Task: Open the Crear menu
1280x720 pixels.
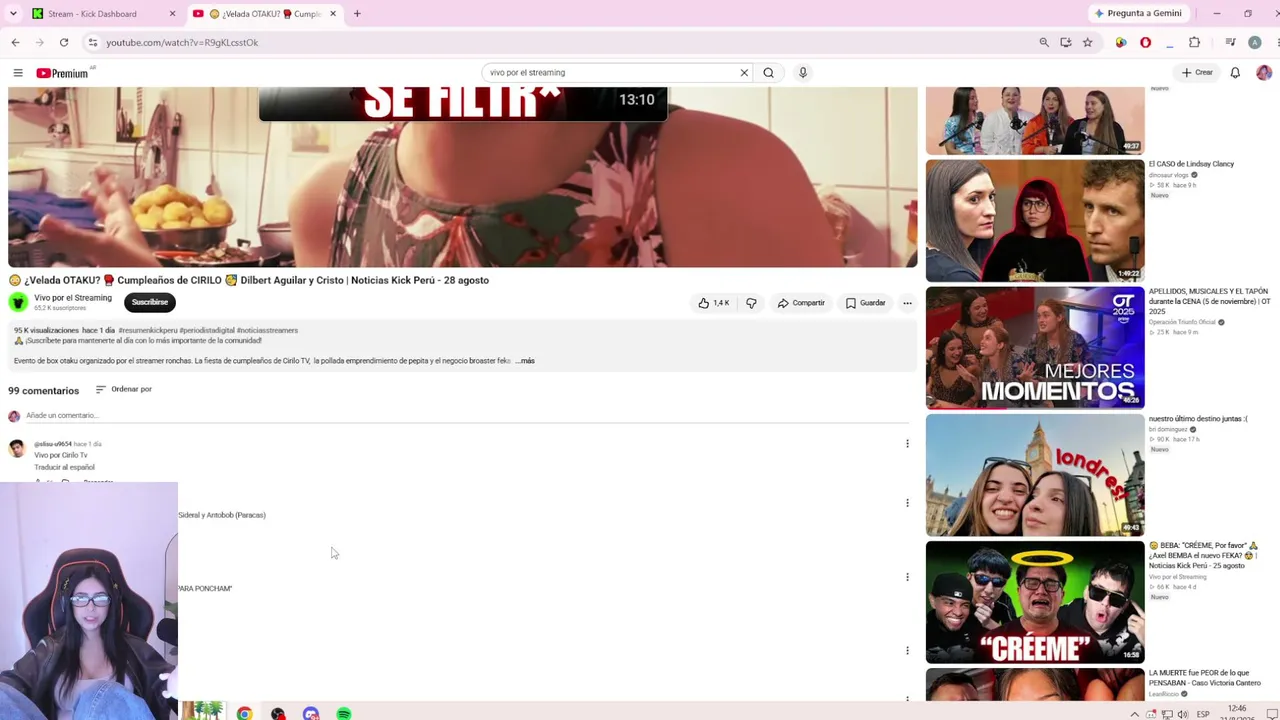Action: click(1197, 73)
